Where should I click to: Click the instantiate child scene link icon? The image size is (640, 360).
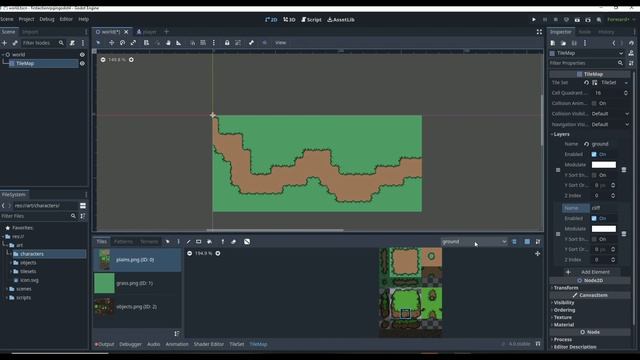pyautogui.click(x=15, y=43)
